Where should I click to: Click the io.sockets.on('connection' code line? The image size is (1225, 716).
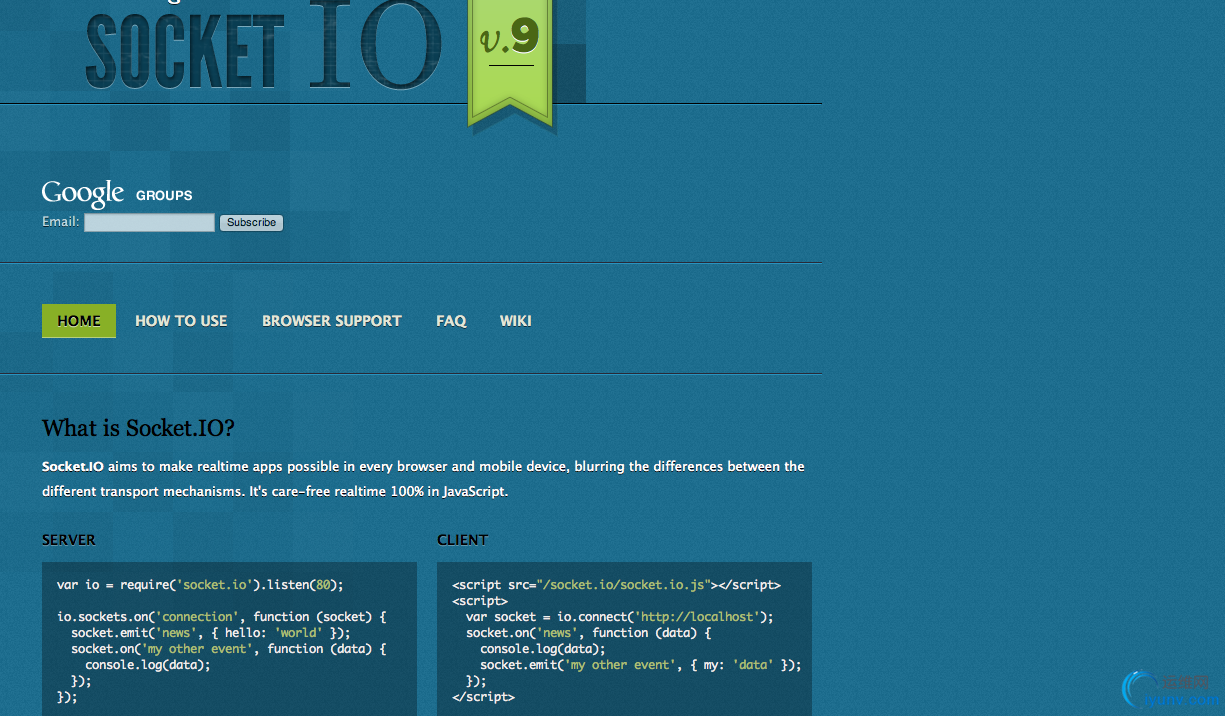click(221, 617)
